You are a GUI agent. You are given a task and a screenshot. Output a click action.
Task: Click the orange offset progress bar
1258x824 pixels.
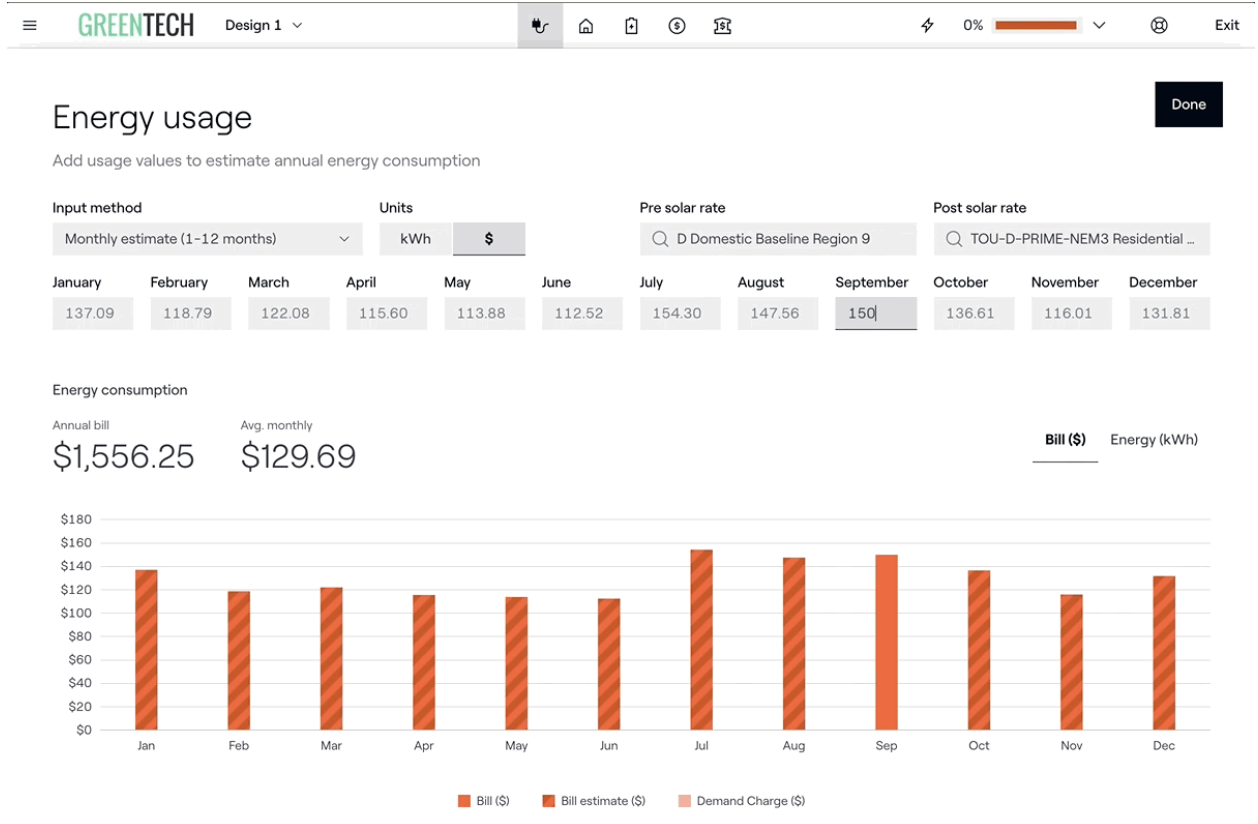(x=1036, y=26)
